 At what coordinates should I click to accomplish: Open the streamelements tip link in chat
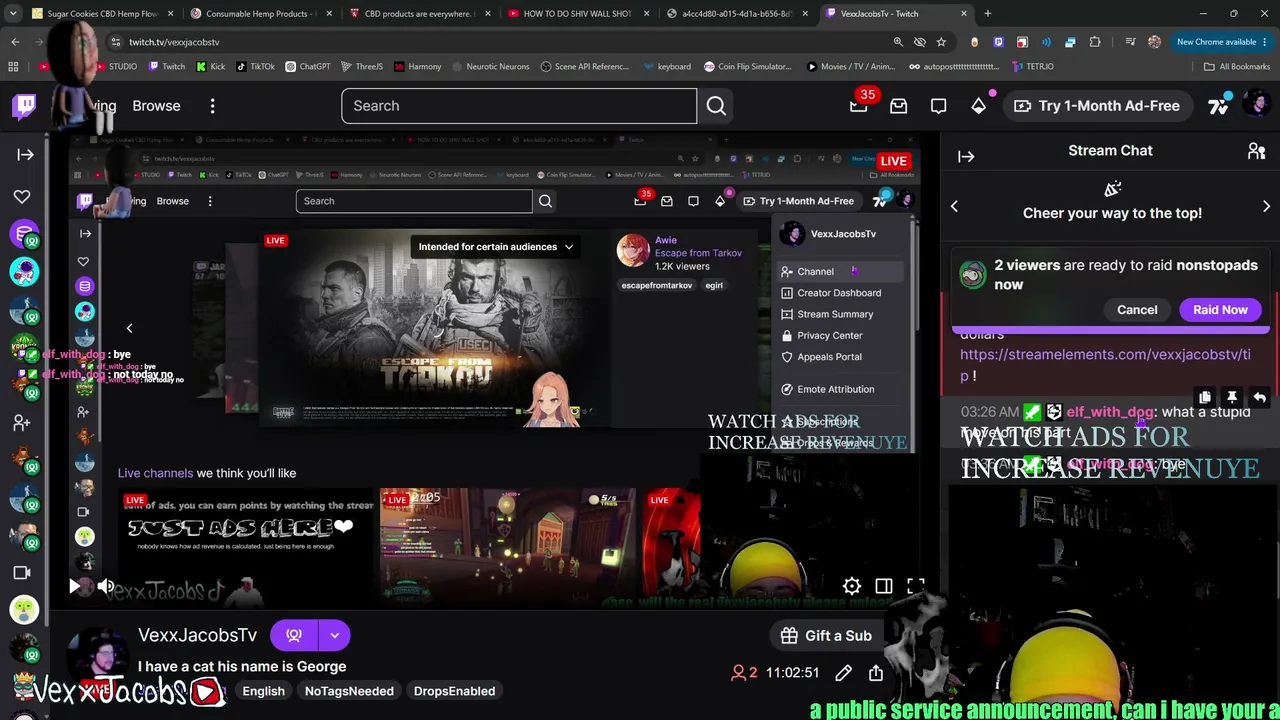pyautogui.click(x=1105, y=365)
